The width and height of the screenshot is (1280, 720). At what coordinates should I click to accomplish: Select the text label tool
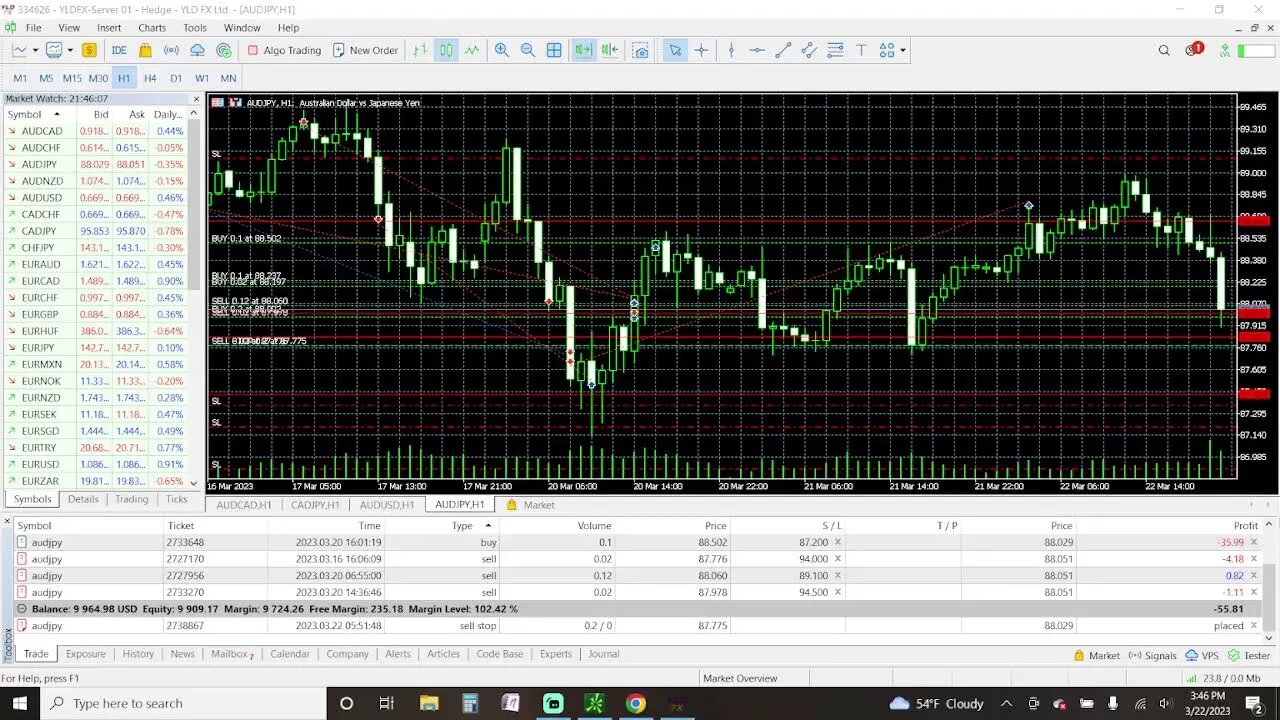click(x=861, y=50)
